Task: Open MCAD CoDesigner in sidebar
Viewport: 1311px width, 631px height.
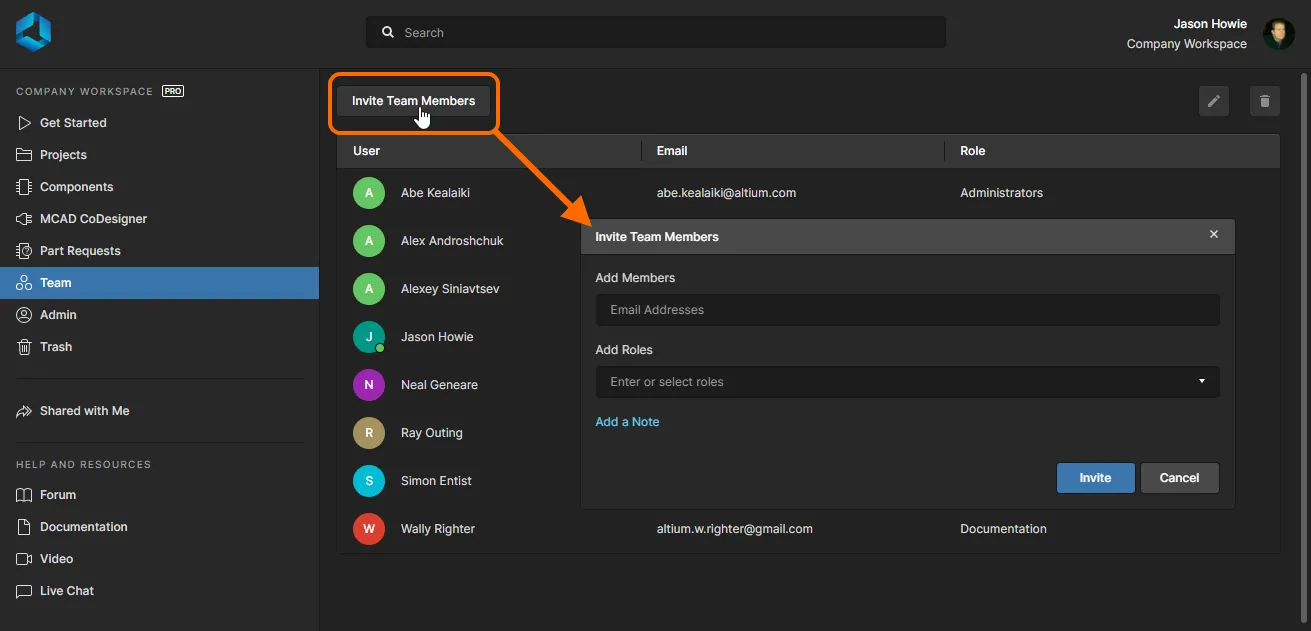Action: pyautogui.click(x=93, y=219)
